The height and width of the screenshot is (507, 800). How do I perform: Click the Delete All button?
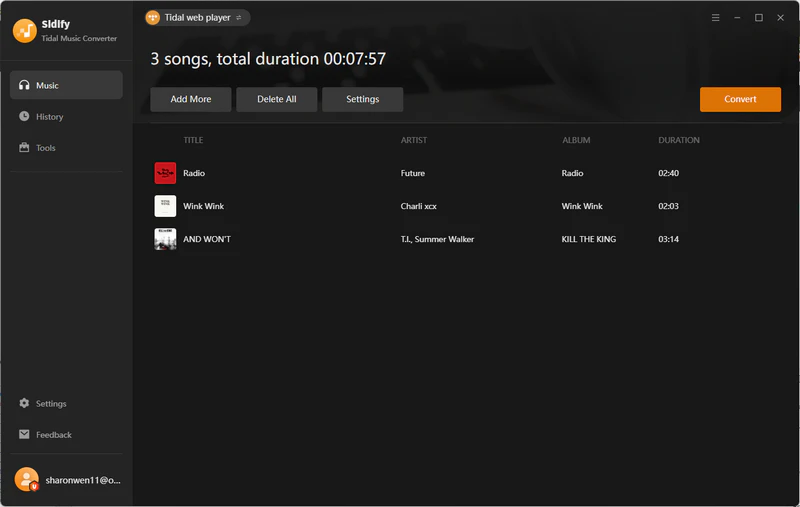[277, 99]
